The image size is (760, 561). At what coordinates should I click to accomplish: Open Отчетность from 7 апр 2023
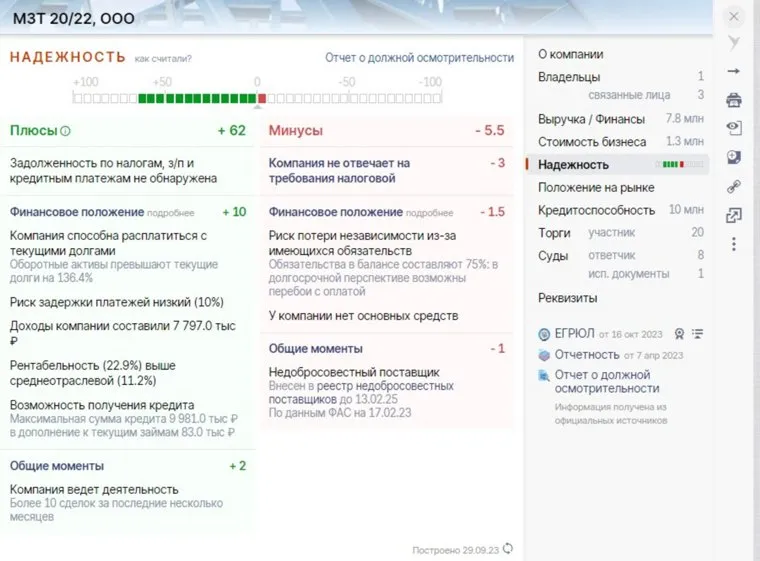coord(587,354)
